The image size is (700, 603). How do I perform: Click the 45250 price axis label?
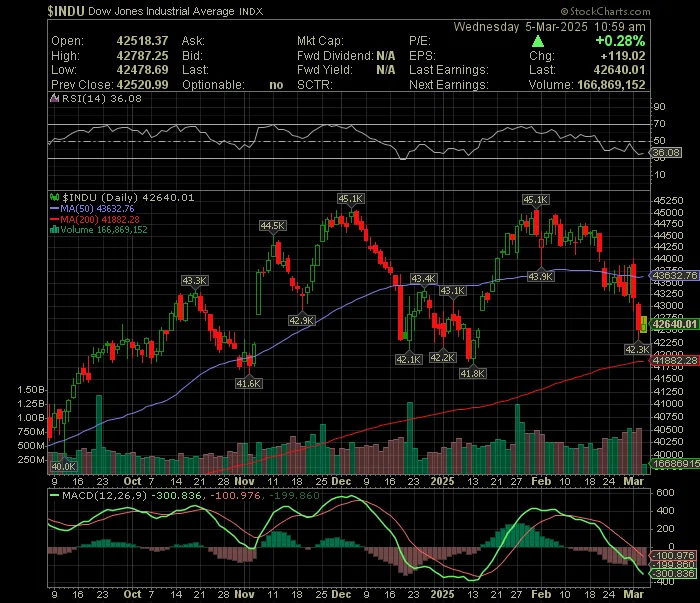[x=669, y=200]
